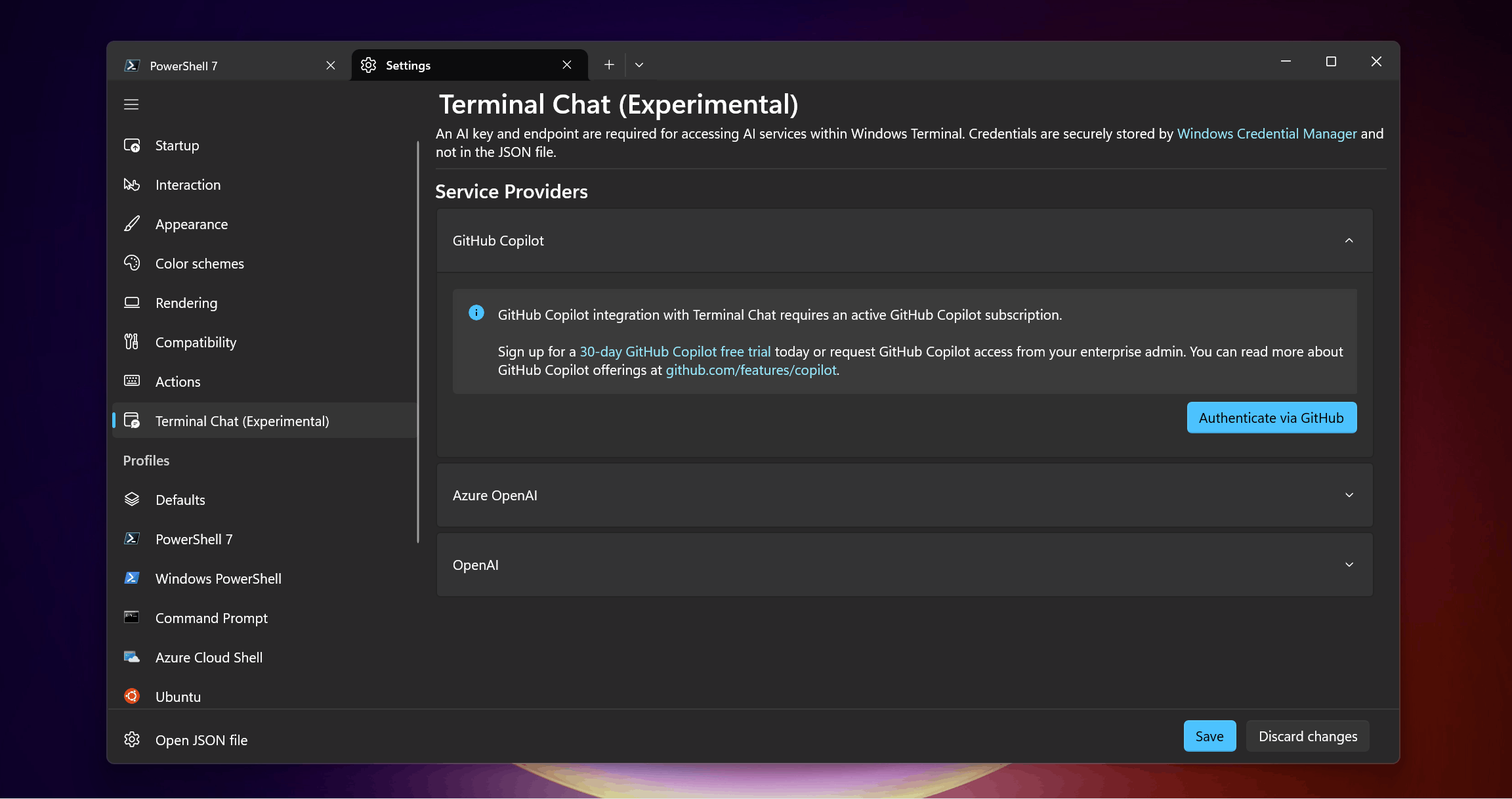Open Startup settings
The image size is (1512, 799).
(177, 145)
